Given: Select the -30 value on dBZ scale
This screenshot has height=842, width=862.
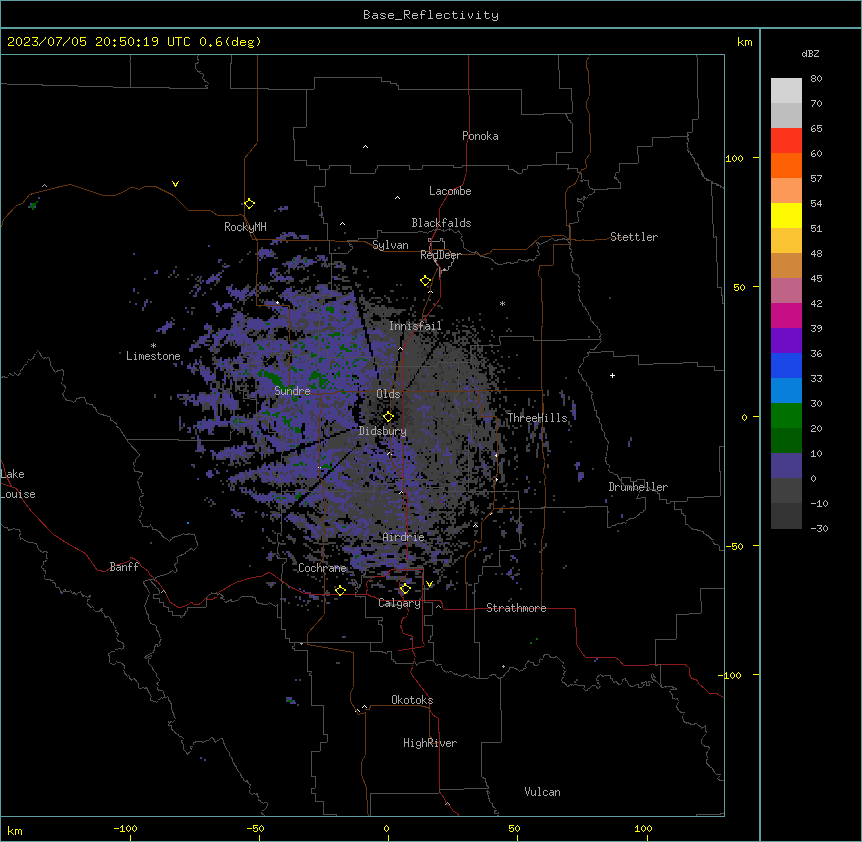Looking at the screenshot, I should coord(819,528).
